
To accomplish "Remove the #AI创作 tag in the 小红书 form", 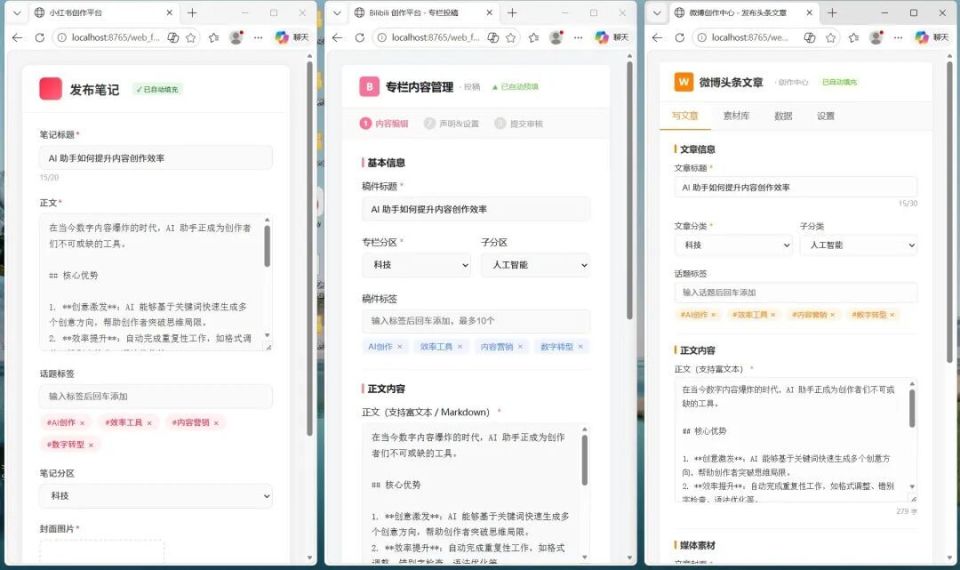I will [82, 423].
